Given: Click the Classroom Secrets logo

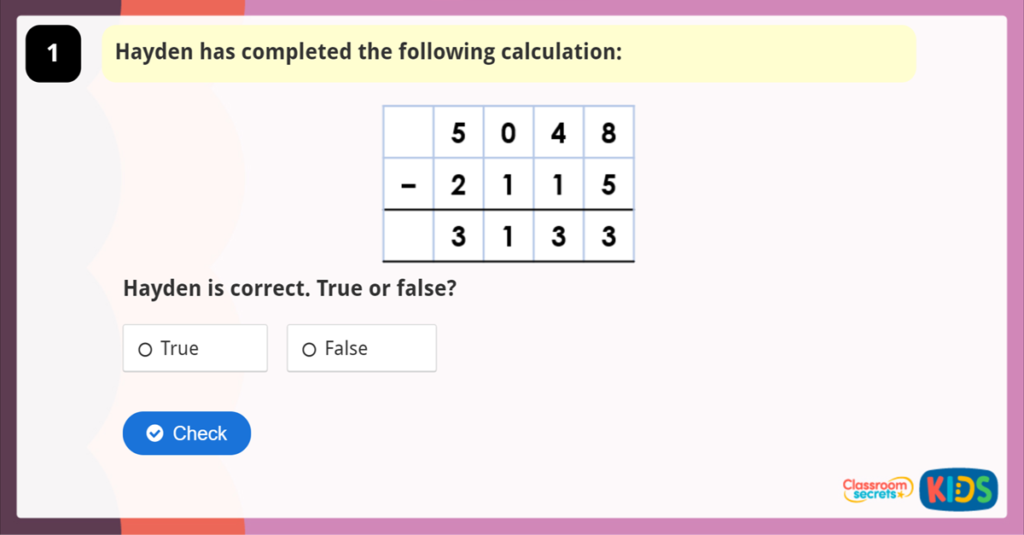Looking at the screenshot, I should click(877, 489).
